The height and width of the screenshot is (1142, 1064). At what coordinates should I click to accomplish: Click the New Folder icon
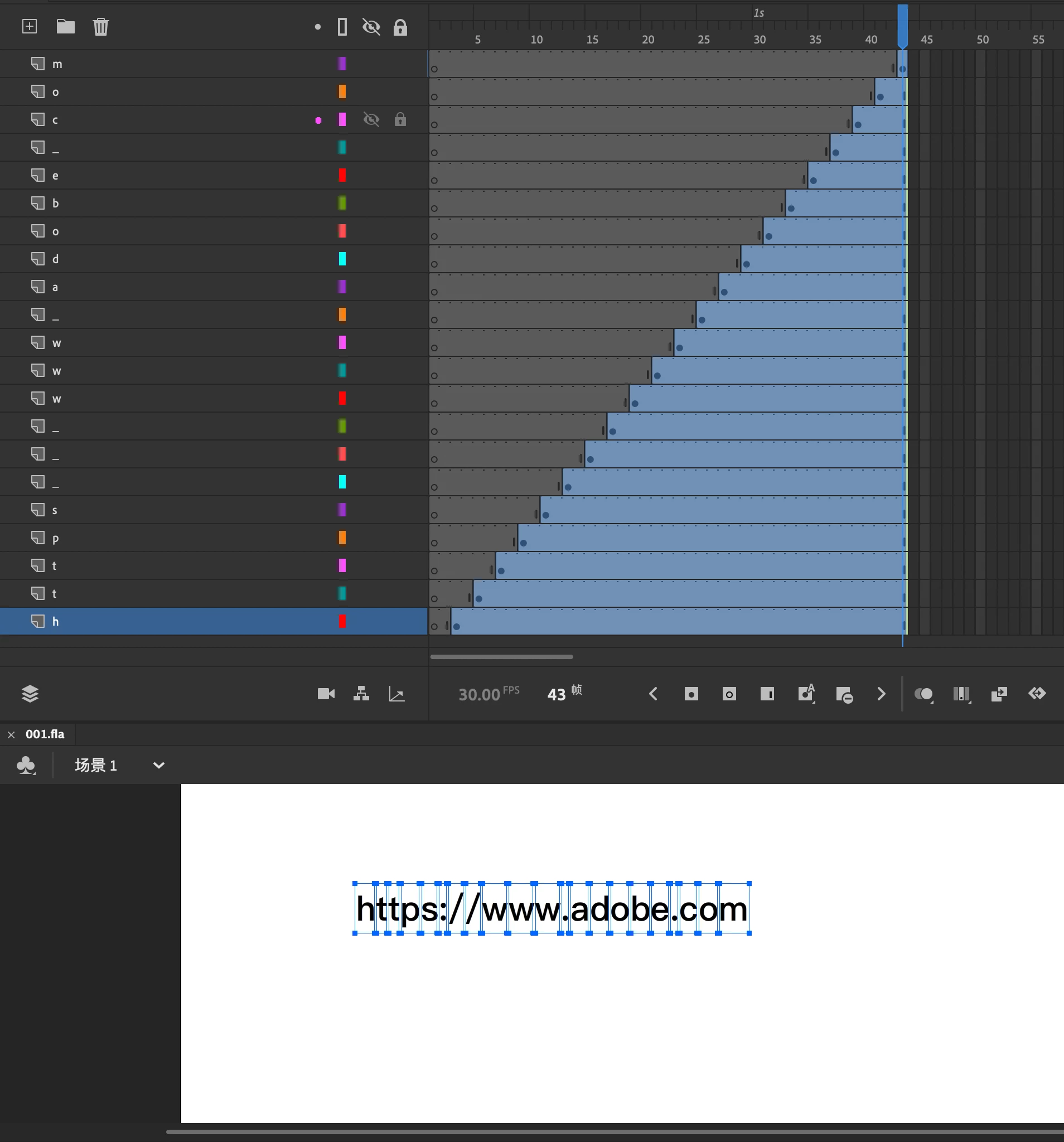pyautogui.click(x=65, y=26)
